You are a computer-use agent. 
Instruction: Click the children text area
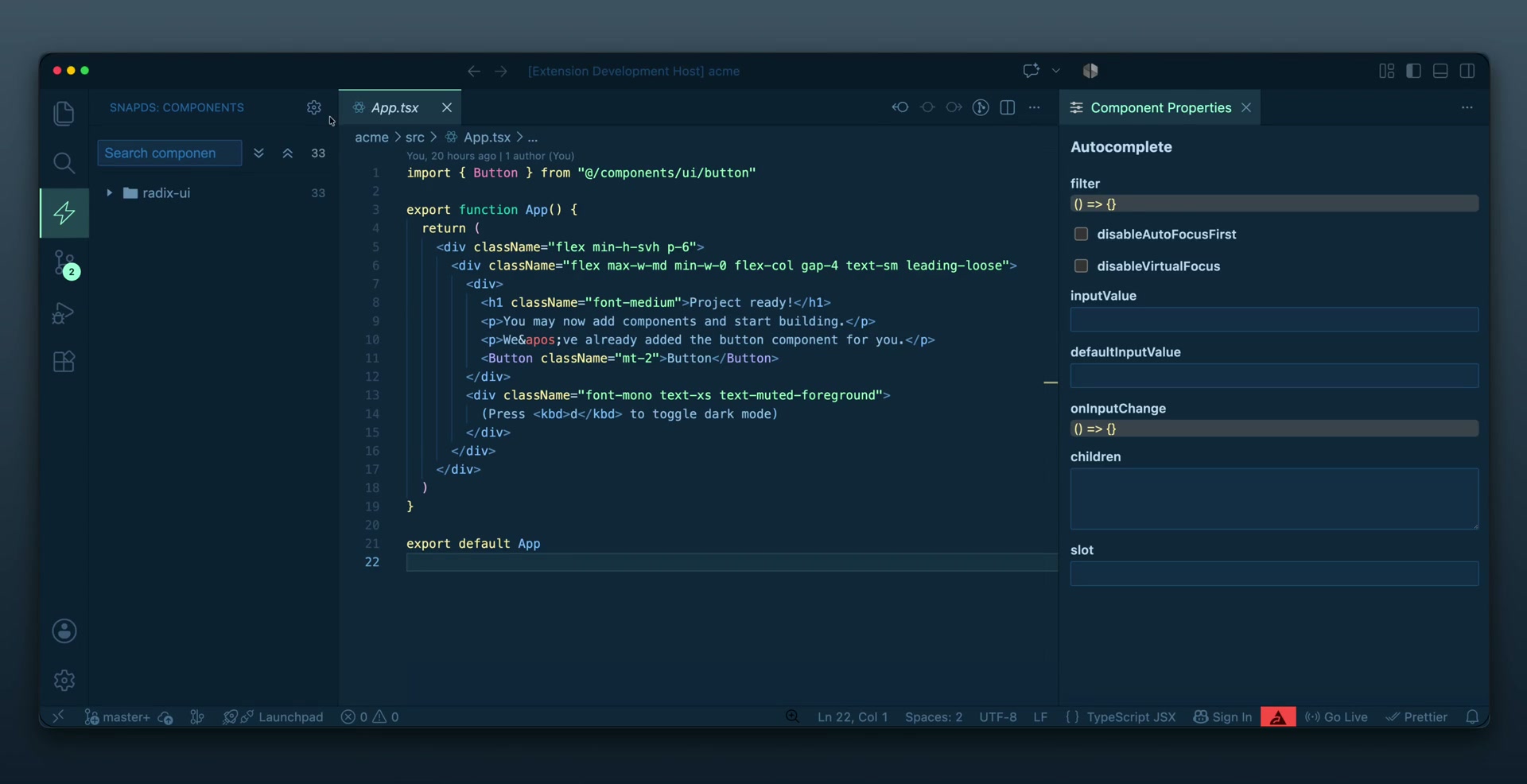point(1274,499)
